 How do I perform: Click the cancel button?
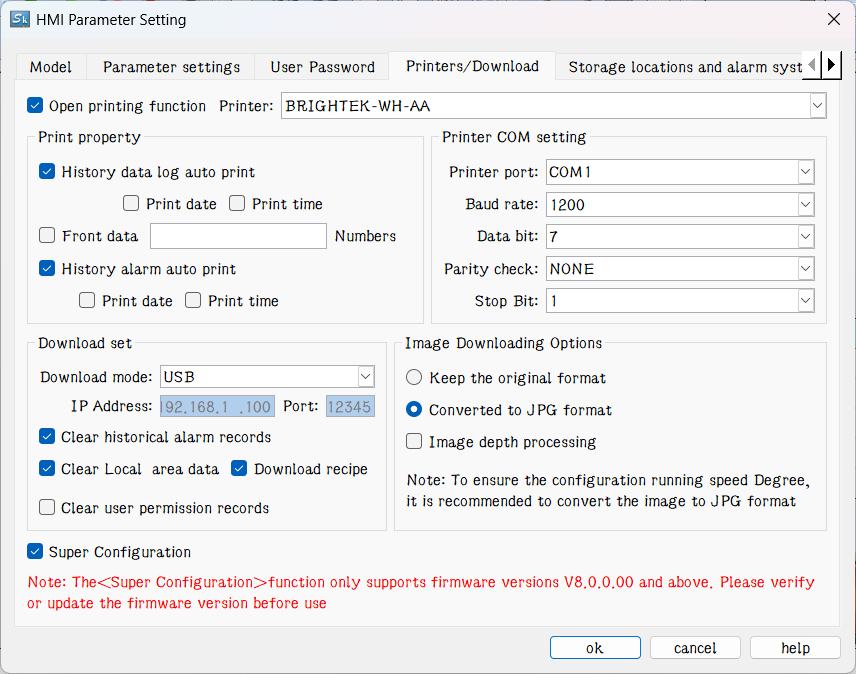[x=695, y=648]
